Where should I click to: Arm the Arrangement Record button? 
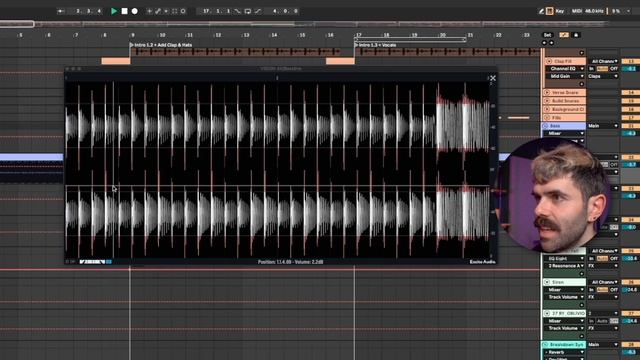(135, 11)
